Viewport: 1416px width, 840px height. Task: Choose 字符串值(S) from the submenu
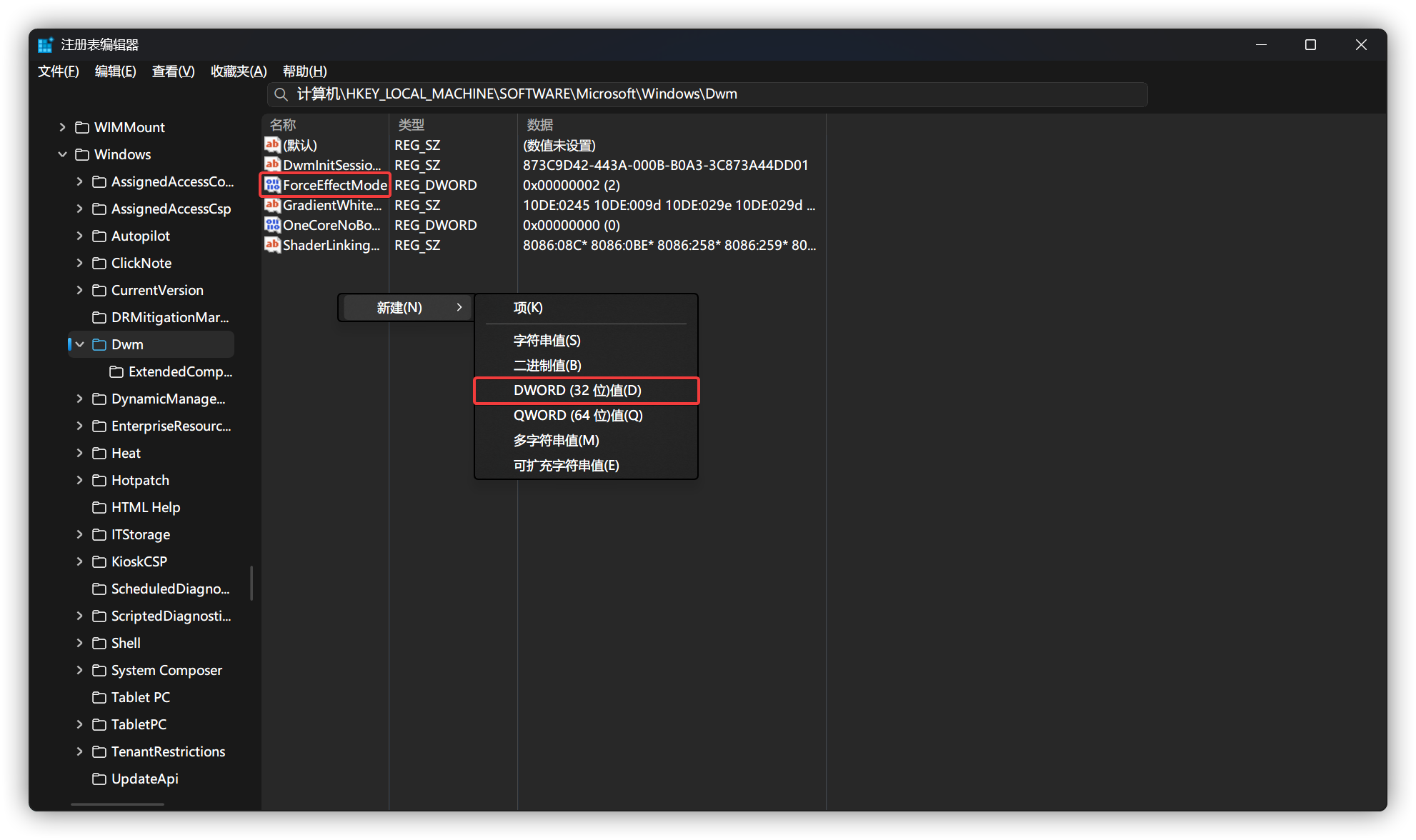(x=586, y=341)
